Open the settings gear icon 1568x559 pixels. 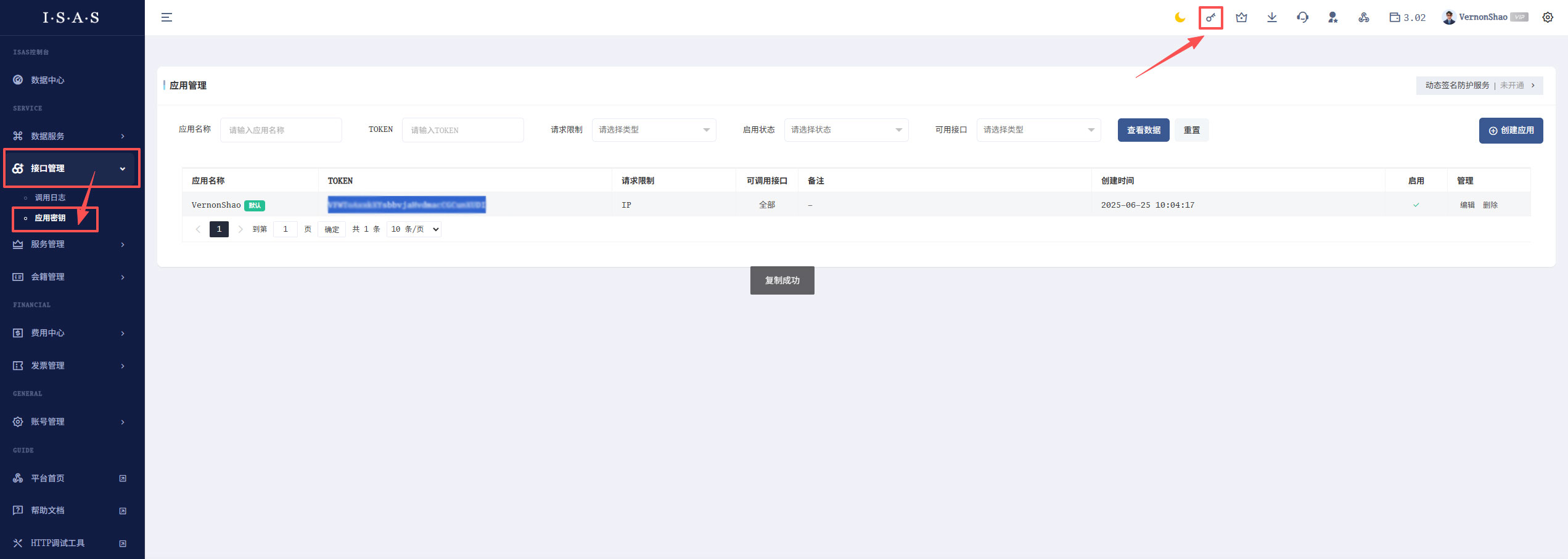(x=1547, y=17)
